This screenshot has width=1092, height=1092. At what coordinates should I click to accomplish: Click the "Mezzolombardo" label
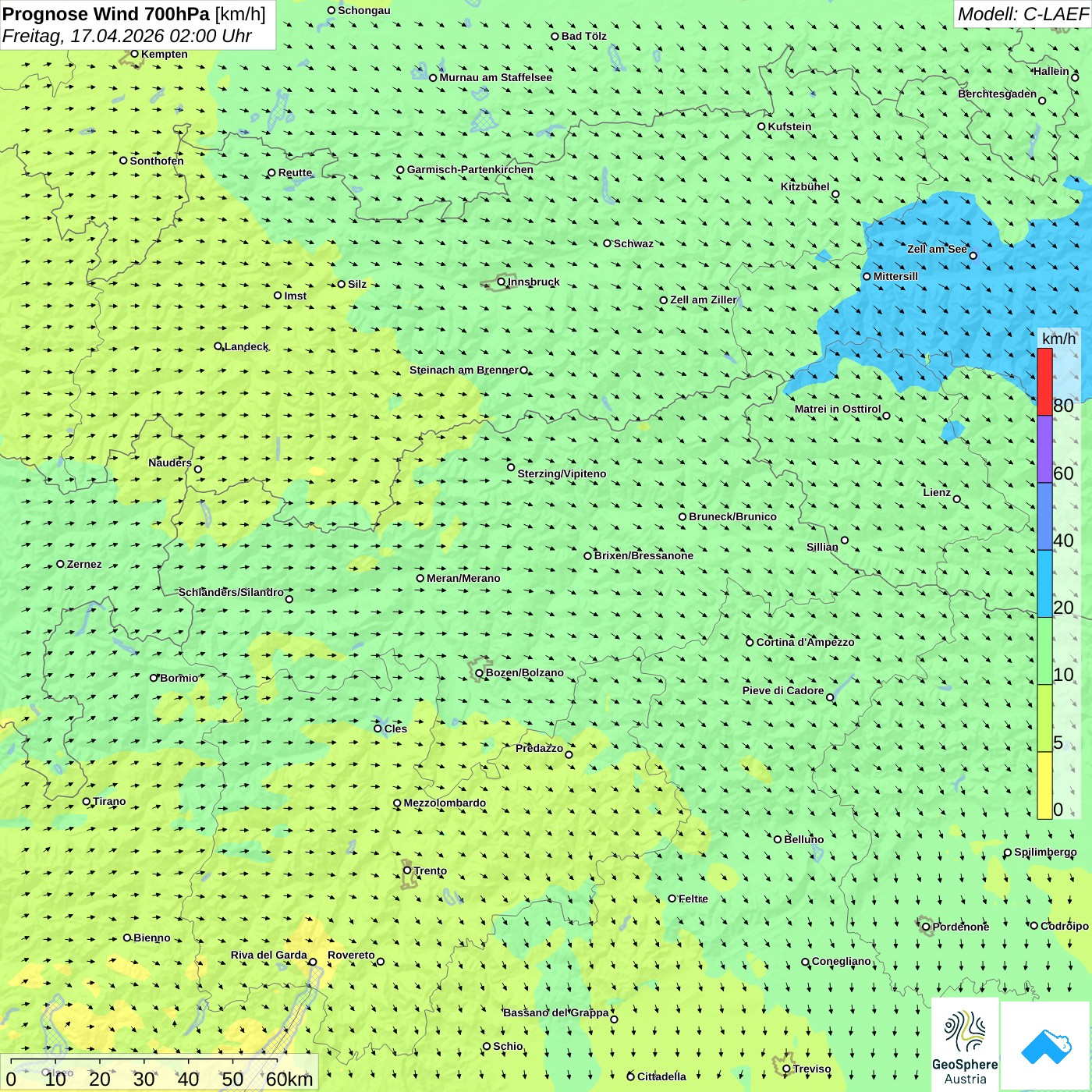tap(445, 803)
